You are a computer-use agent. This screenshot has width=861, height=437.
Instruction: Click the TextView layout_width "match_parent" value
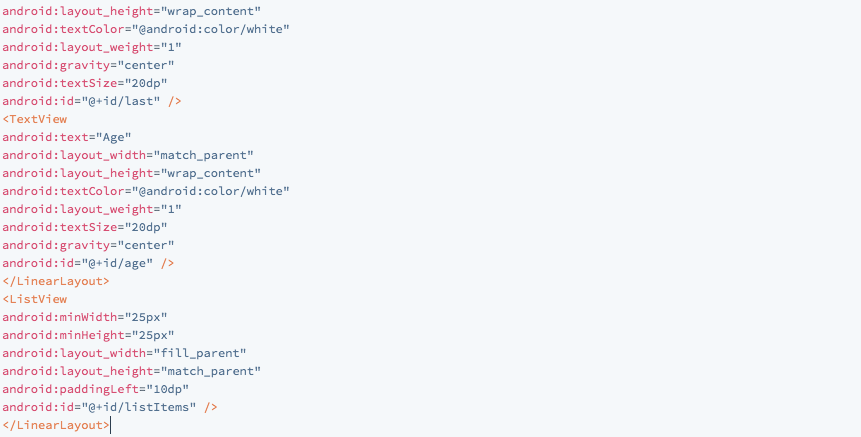click(x=204, y=155)
